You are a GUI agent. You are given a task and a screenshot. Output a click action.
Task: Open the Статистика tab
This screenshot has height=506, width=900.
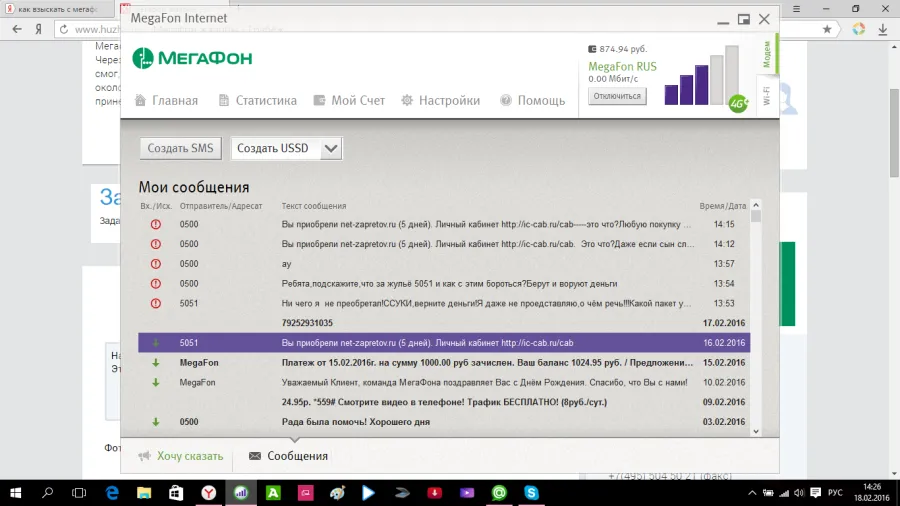pyautogui.click(x=258, y=100)
